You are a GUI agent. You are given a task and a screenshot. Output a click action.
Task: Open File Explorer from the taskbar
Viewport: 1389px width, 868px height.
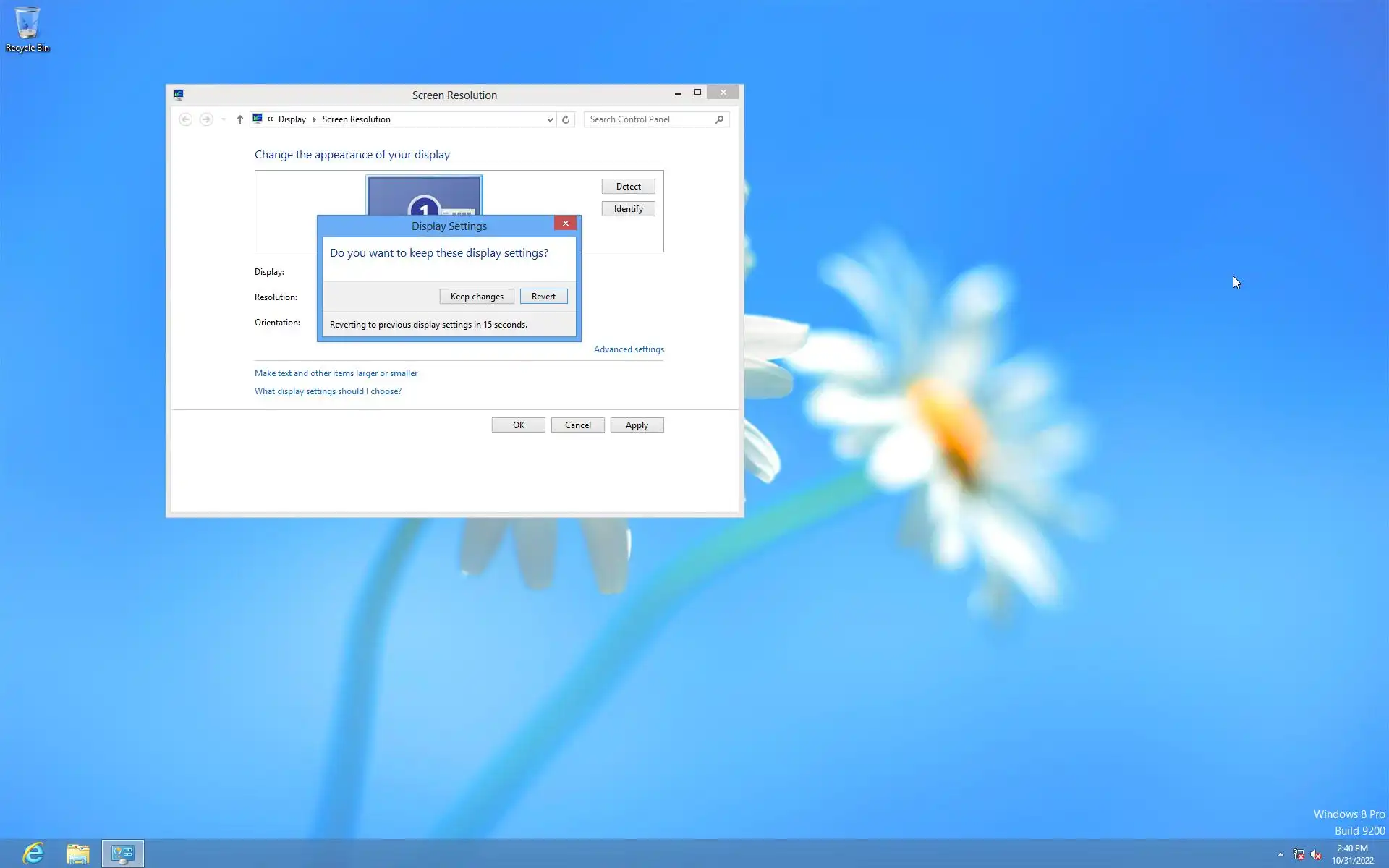click(78, 854)
